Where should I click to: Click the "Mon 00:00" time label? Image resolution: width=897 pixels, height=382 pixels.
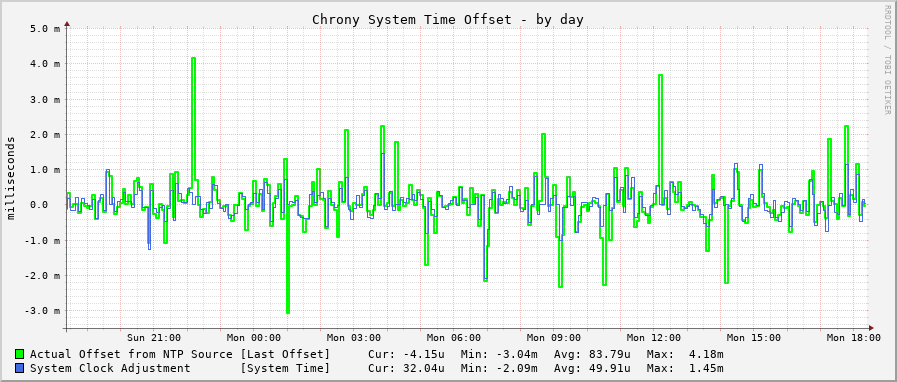[254, 338]
